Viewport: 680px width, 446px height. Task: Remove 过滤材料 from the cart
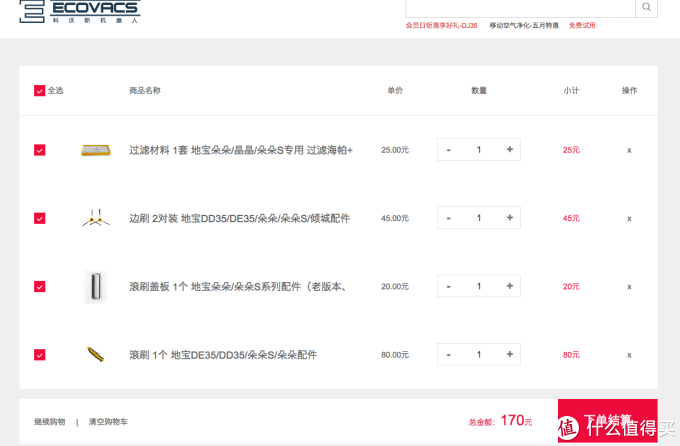pos(629,151)
